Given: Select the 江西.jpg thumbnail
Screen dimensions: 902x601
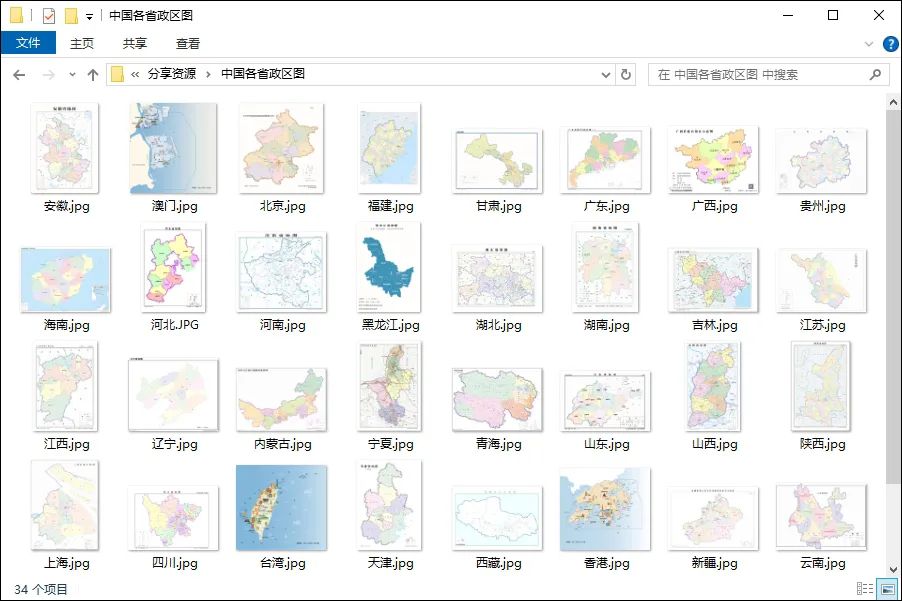Looking at the screenshot, I should click(66, 386).
